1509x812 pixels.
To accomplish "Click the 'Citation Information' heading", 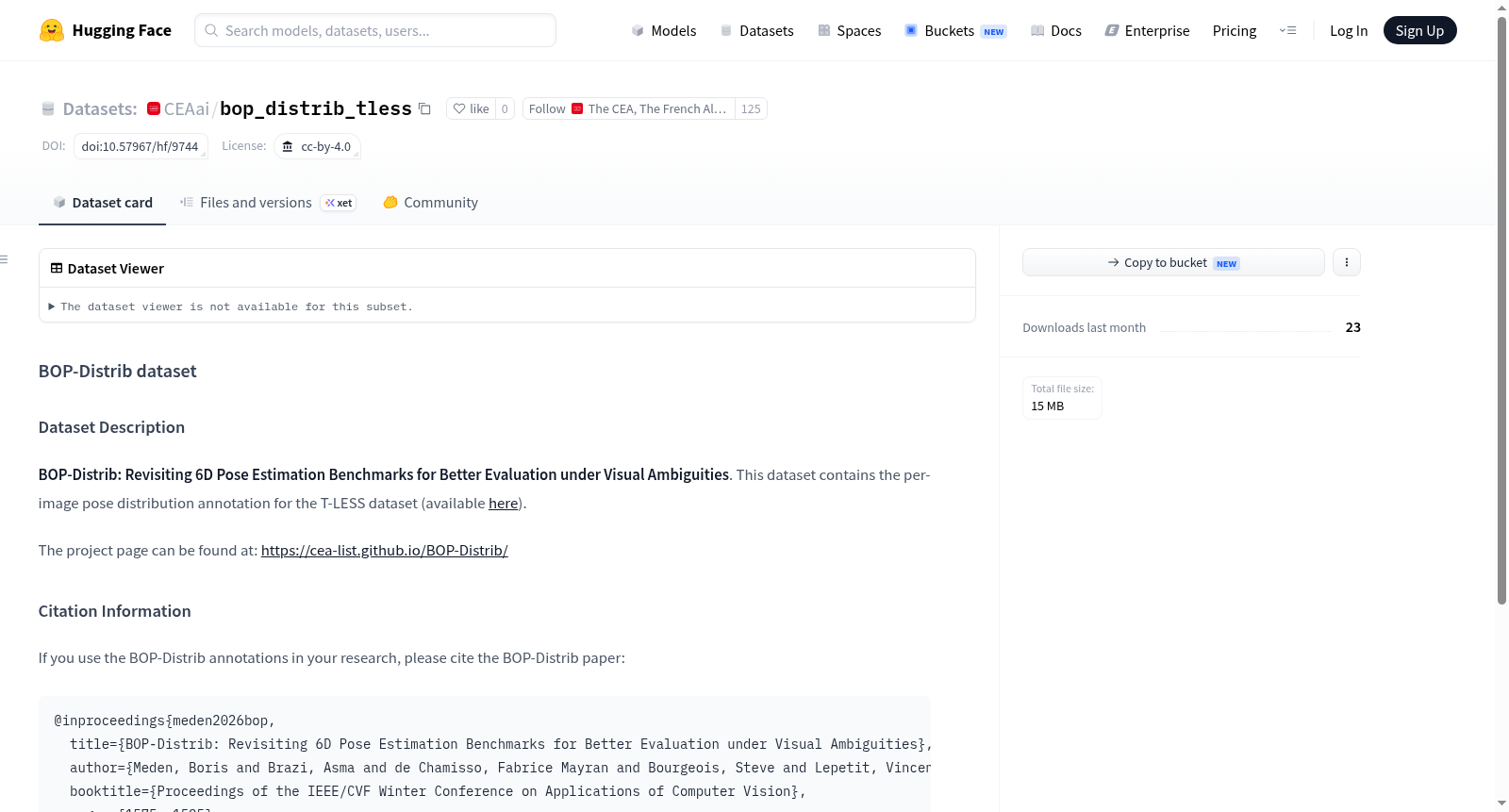I will tap(115, 611).
